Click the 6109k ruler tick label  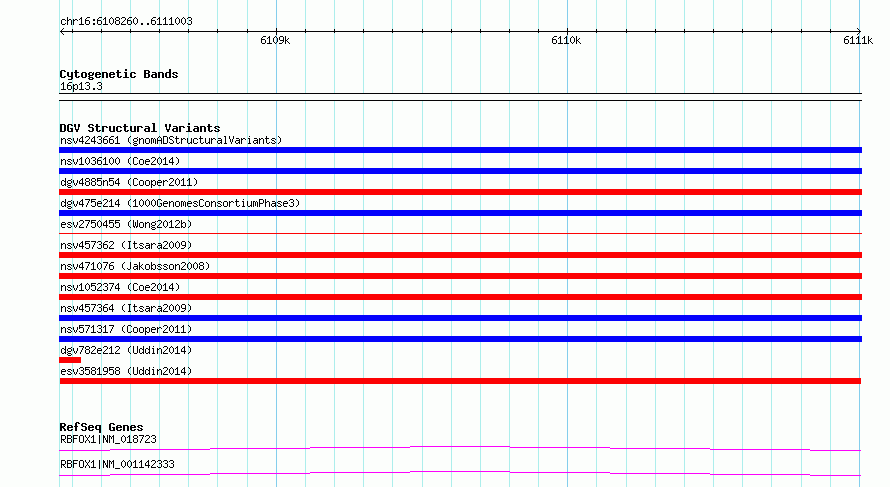[275, 40]
